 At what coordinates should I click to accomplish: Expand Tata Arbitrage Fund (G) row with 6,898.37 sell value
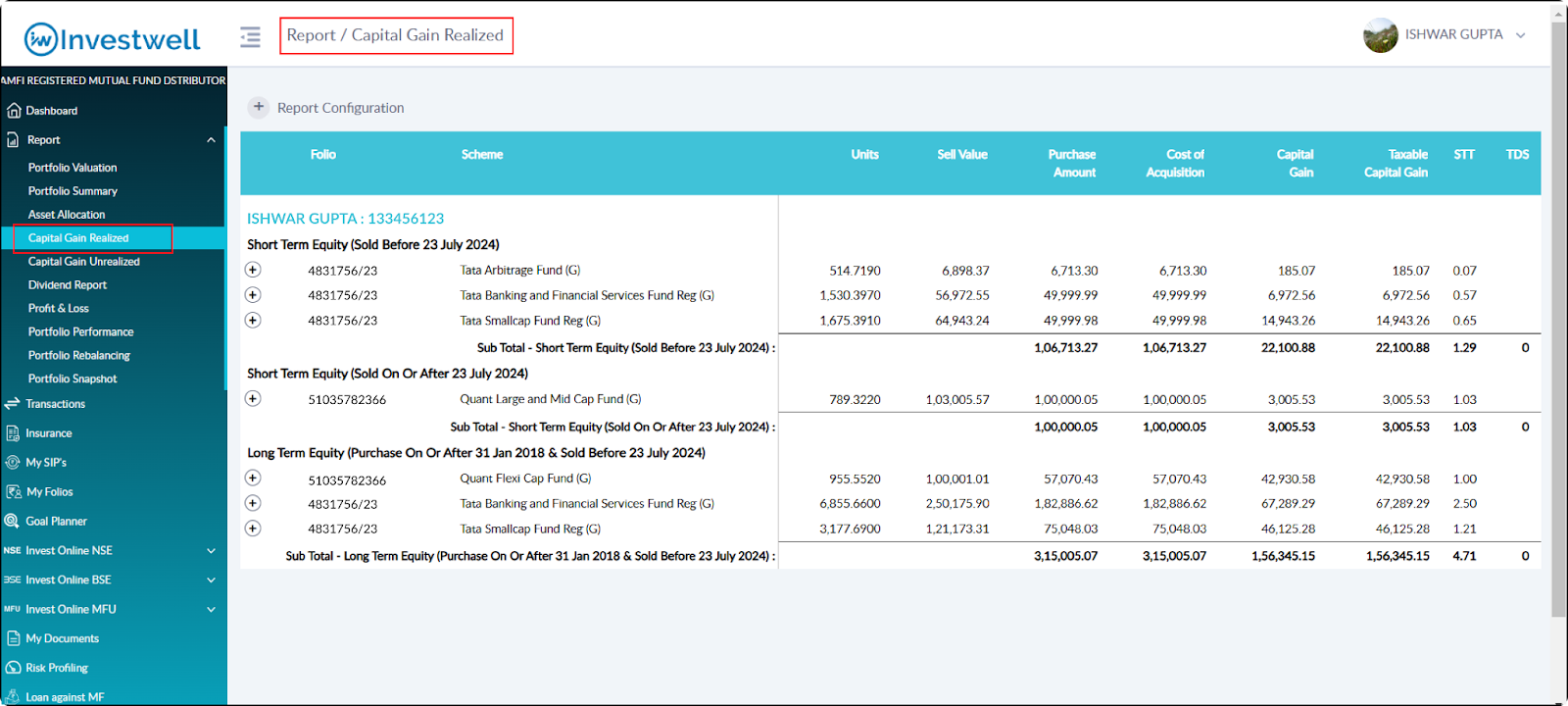click(253, 270)
